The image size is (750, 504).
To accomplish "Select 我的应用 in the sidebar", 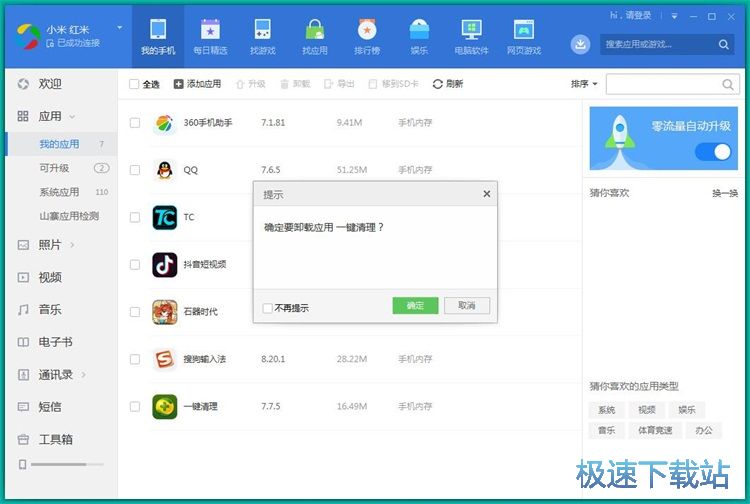I will [61, 144].
